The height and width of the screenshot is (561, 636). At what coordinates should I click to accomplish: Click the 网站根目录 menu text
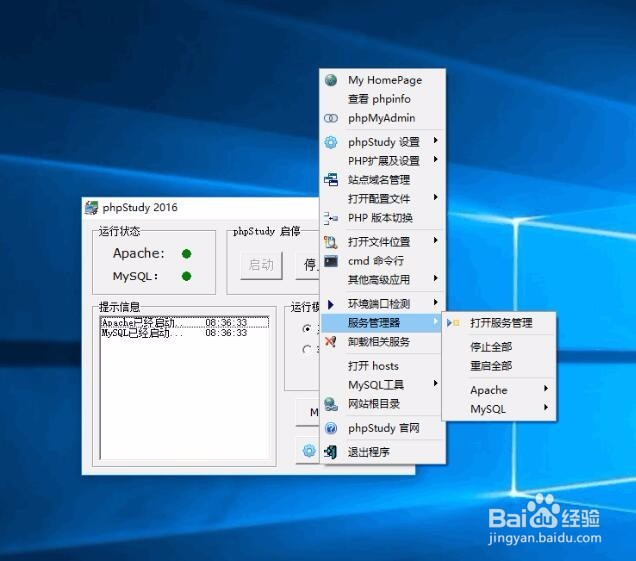click(x=374, y=404)
